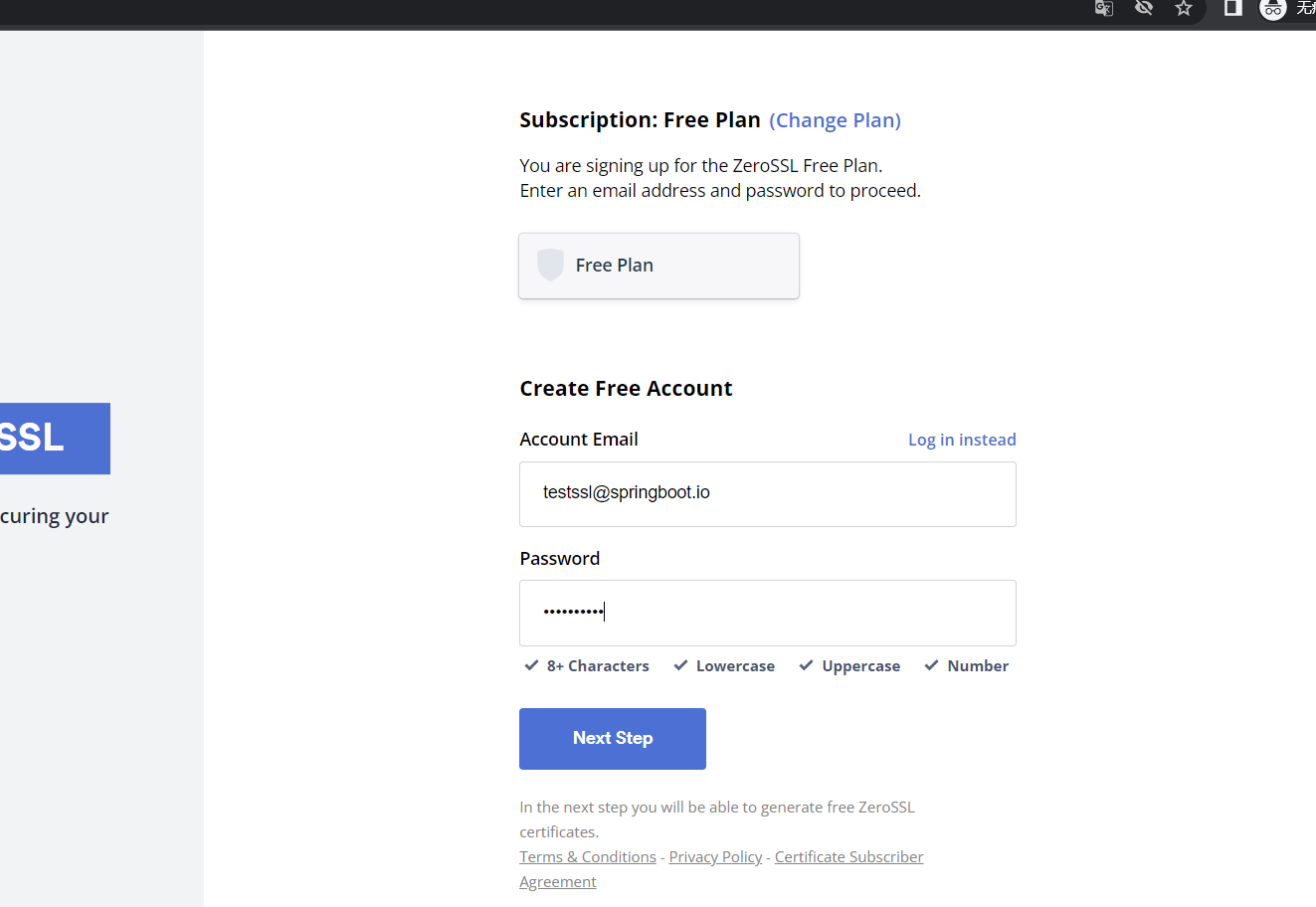The image size is (1316, 907).
Task: Open the Terms & Conditions link
Action: (588, 857)
